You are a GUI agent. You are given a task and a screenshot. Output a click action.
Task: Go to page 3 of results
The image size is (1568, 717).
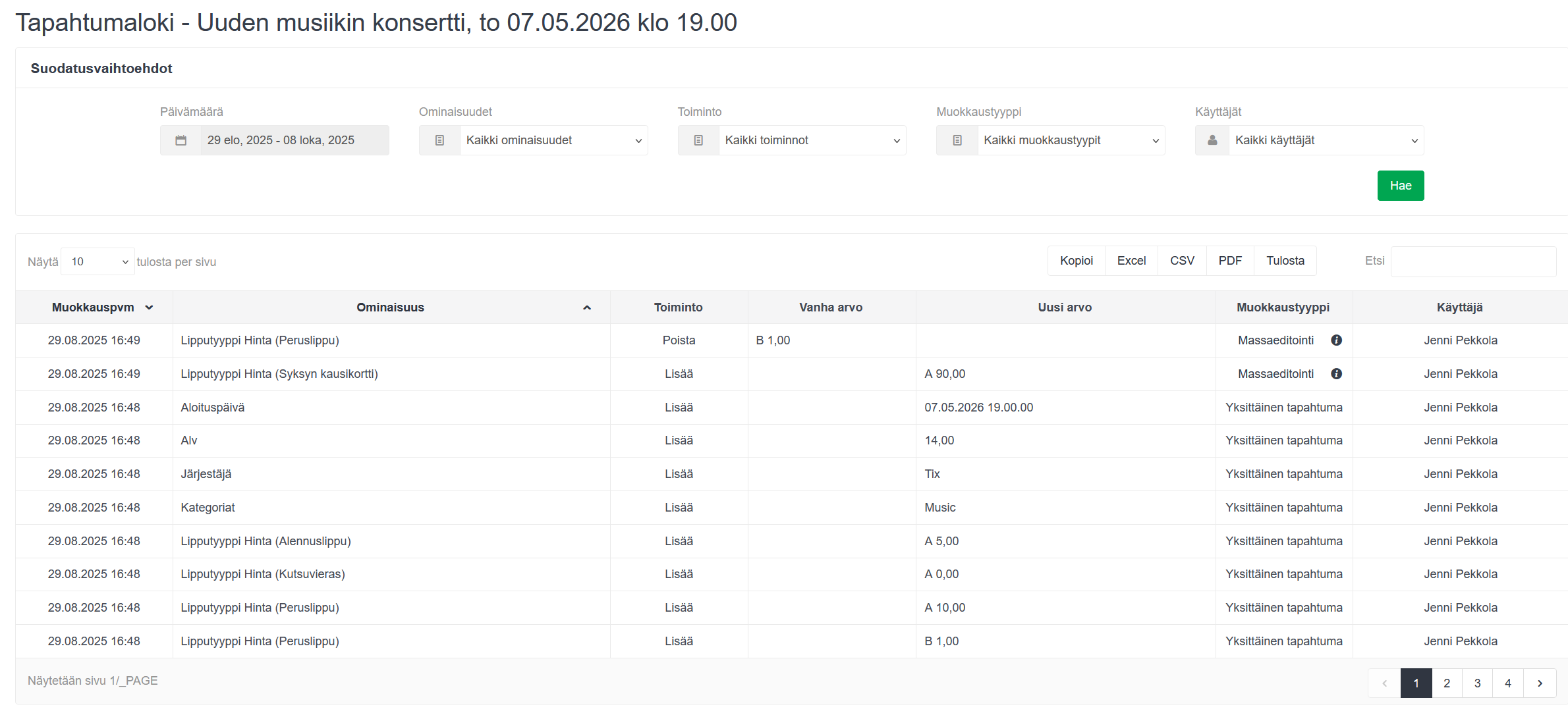coord(1477,683)
